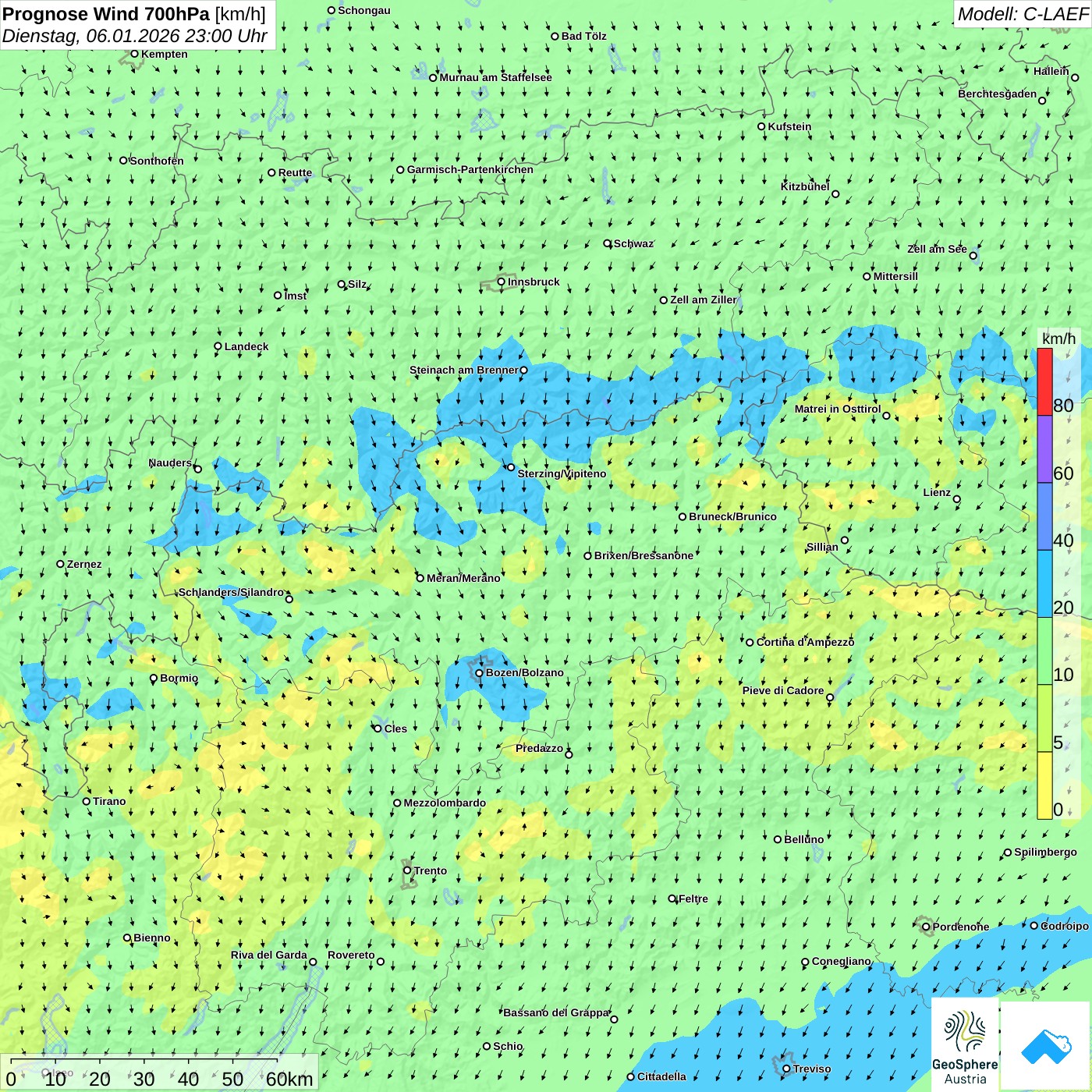Click the Pordenone city marker
The height and width of the screenshot is (1092, 1092).
[x=926, y=927]
